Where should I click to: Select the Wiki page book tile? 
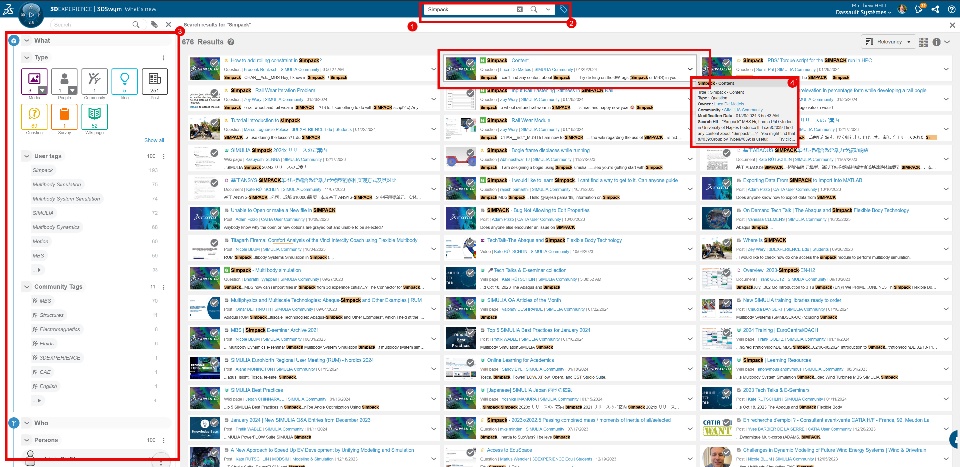click(94, 116)
